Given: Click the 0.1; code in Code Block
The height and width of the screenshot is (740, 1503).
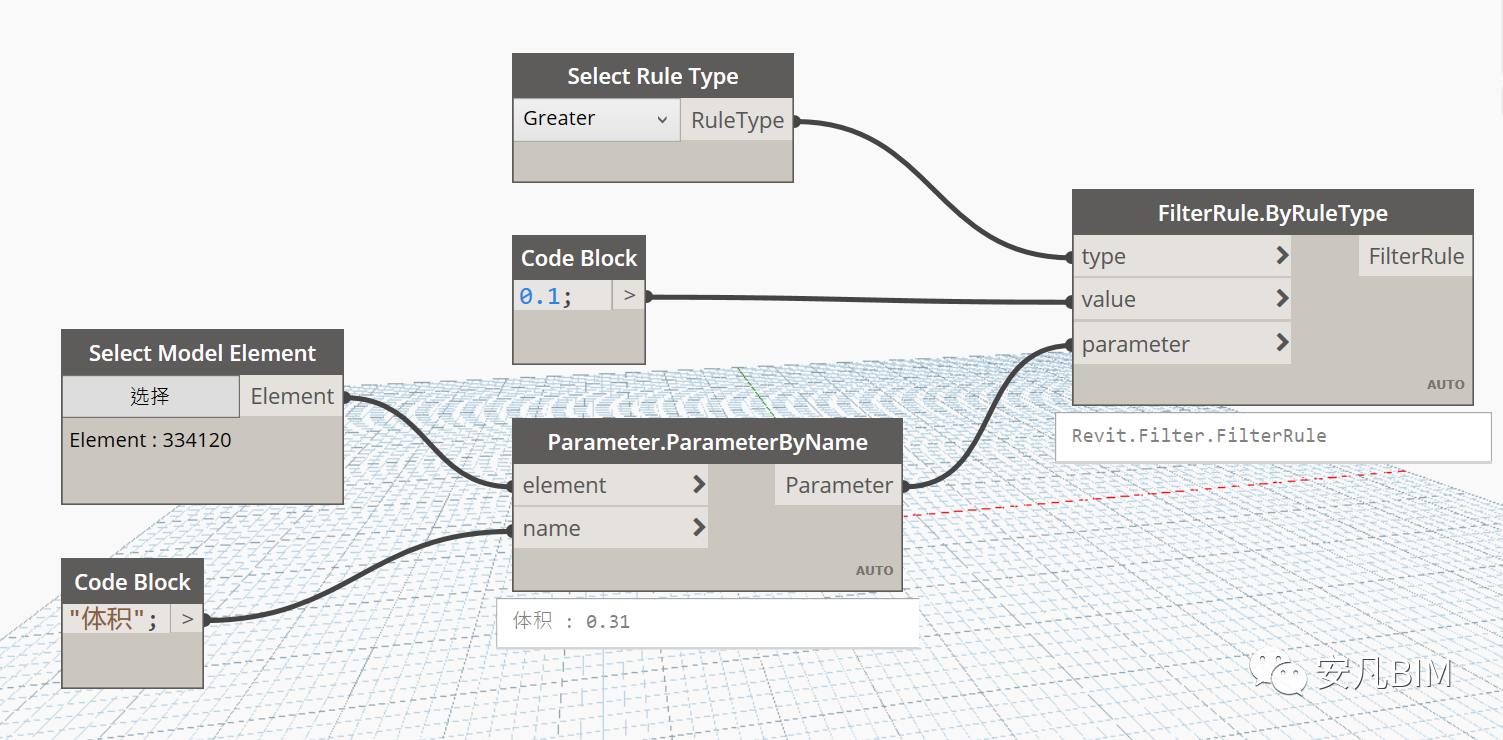Looking at the screenshot, I should click(x=546, y=296).
